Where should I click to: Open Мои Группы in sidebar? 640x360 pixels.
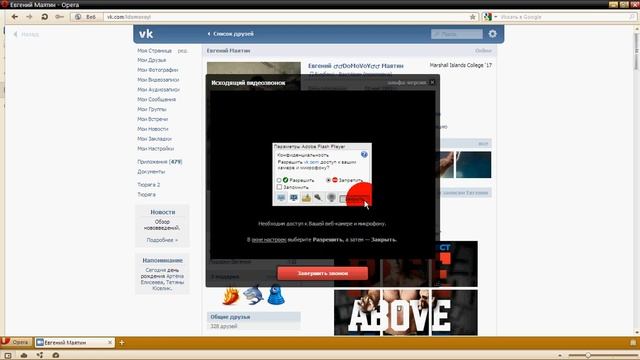click(152, 109)
